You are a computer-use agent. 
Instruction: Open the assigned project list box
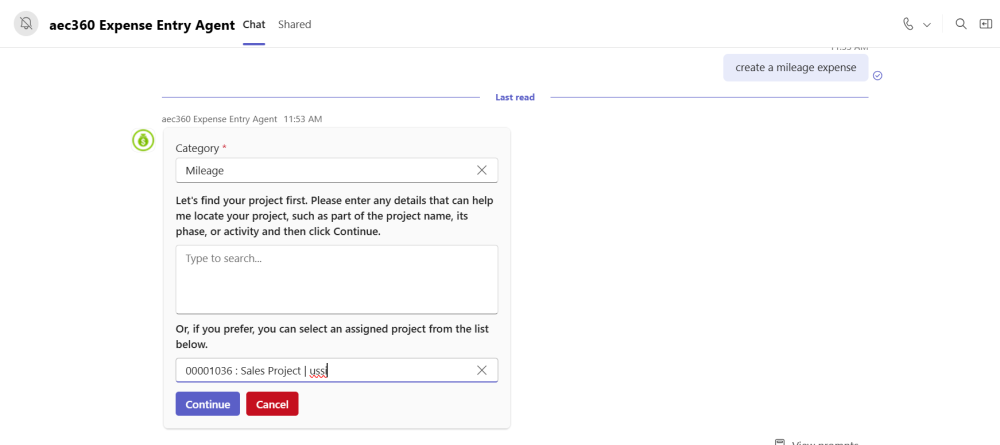click(x=337, y=370)
